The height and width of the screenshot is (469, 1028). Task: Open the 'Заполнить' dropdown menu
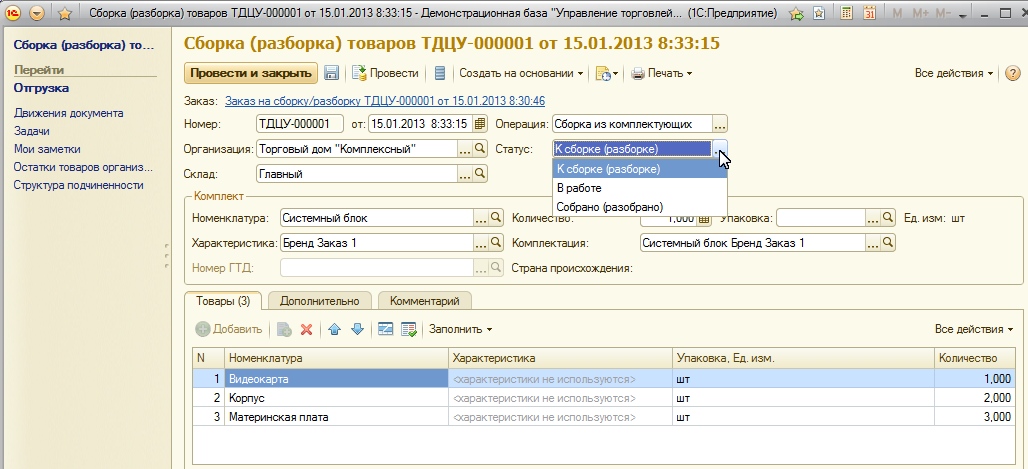click(460, 329)
